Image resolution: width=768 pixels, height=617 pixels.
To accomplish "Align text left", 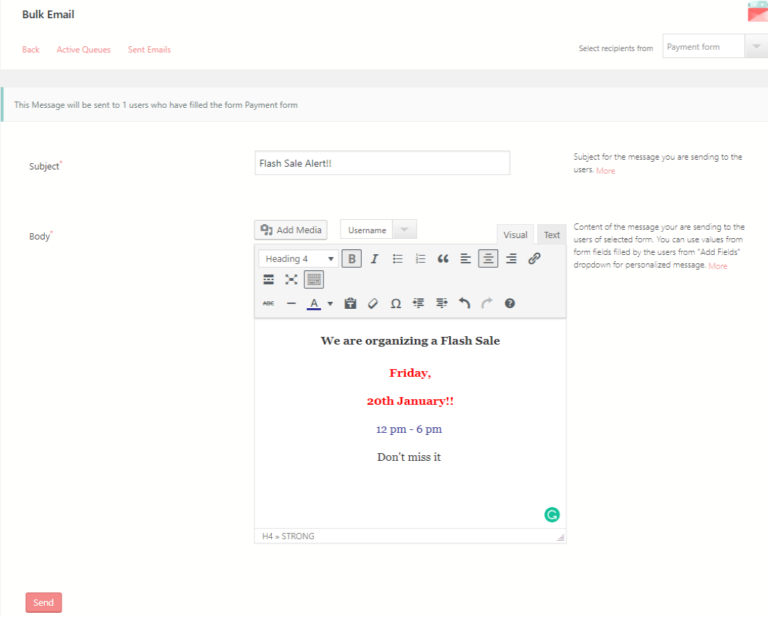I will pyautogui.click(x=465, y=259).
